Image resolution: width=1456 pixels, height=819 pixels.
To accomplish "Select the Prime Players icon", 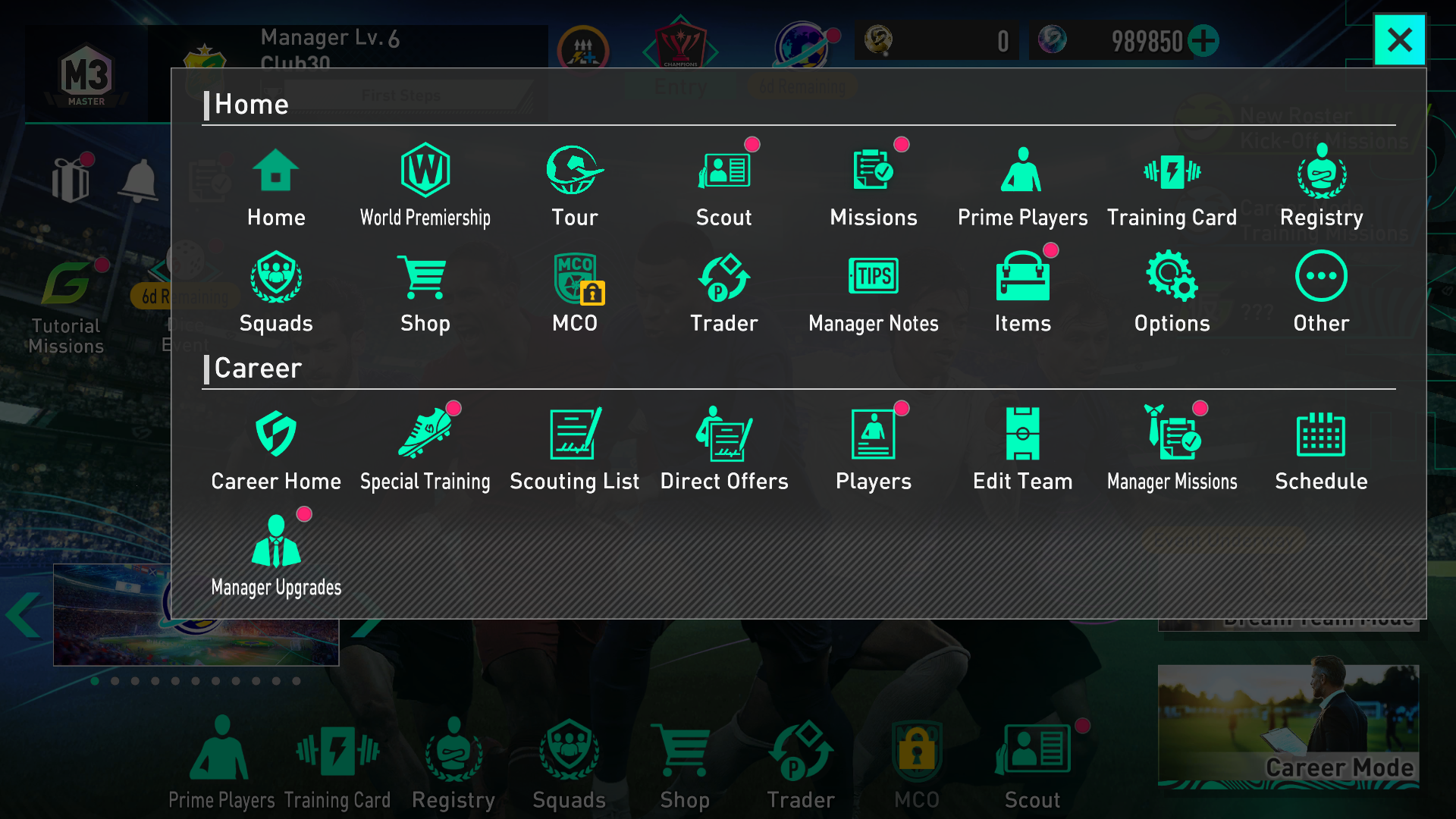I will 1021,170.
